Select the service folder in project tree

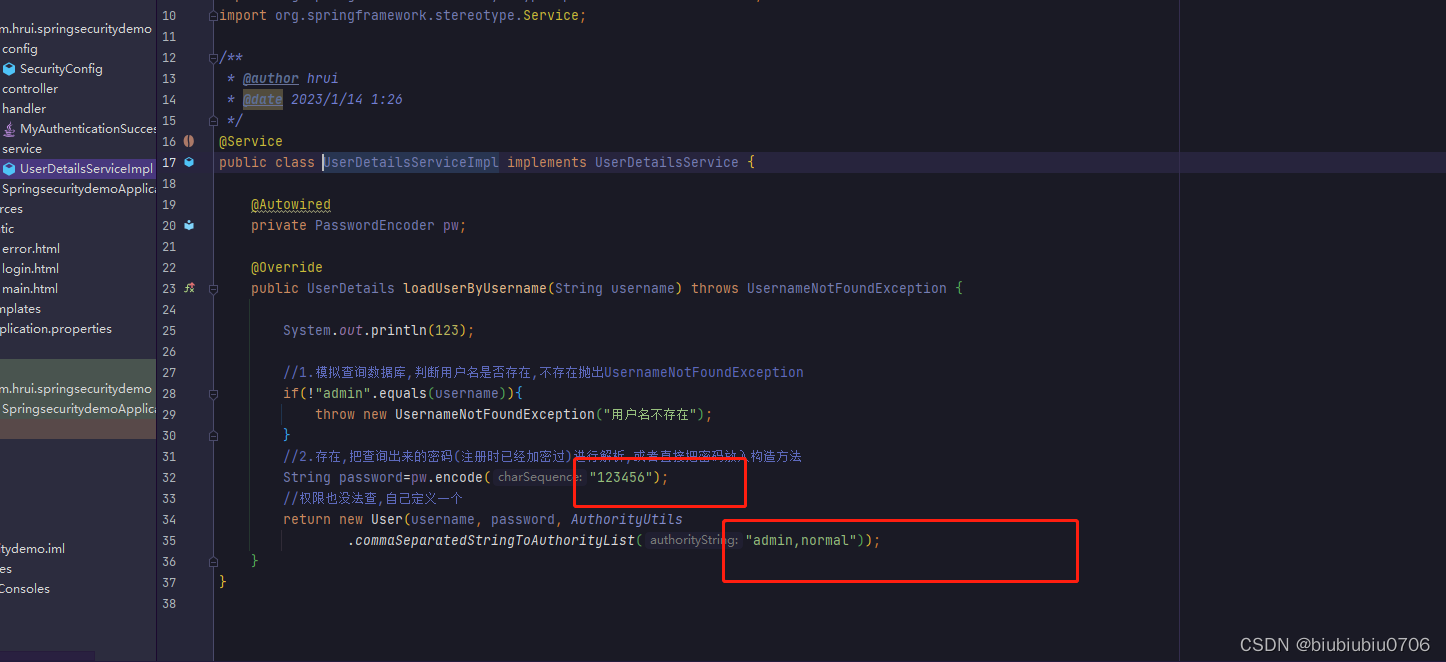click(x=22, y=148)
